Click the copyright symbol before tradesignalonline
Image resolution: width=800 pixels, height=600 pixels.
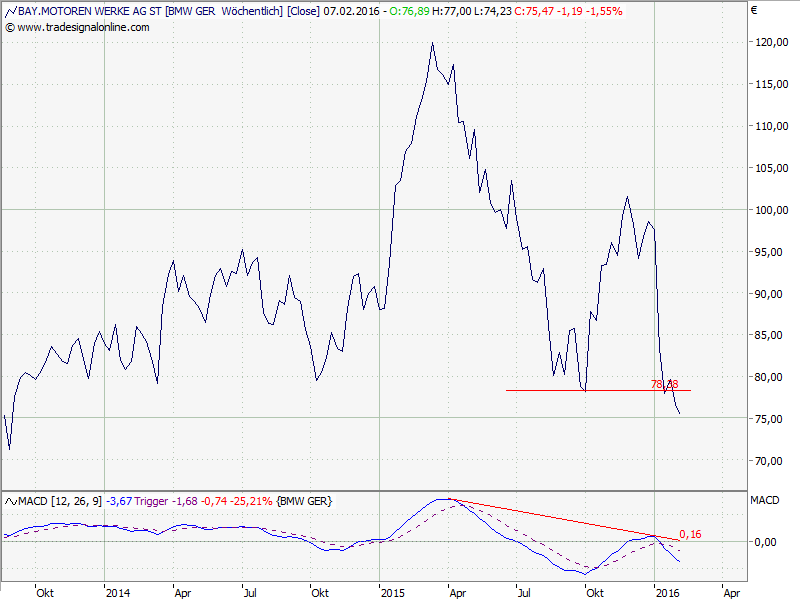pos(9,27)
